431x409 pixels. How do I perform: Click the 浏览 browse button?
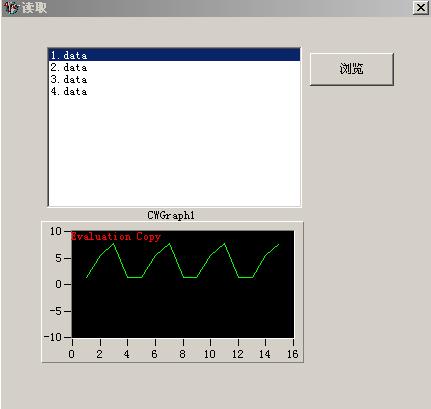click(352, 69)
